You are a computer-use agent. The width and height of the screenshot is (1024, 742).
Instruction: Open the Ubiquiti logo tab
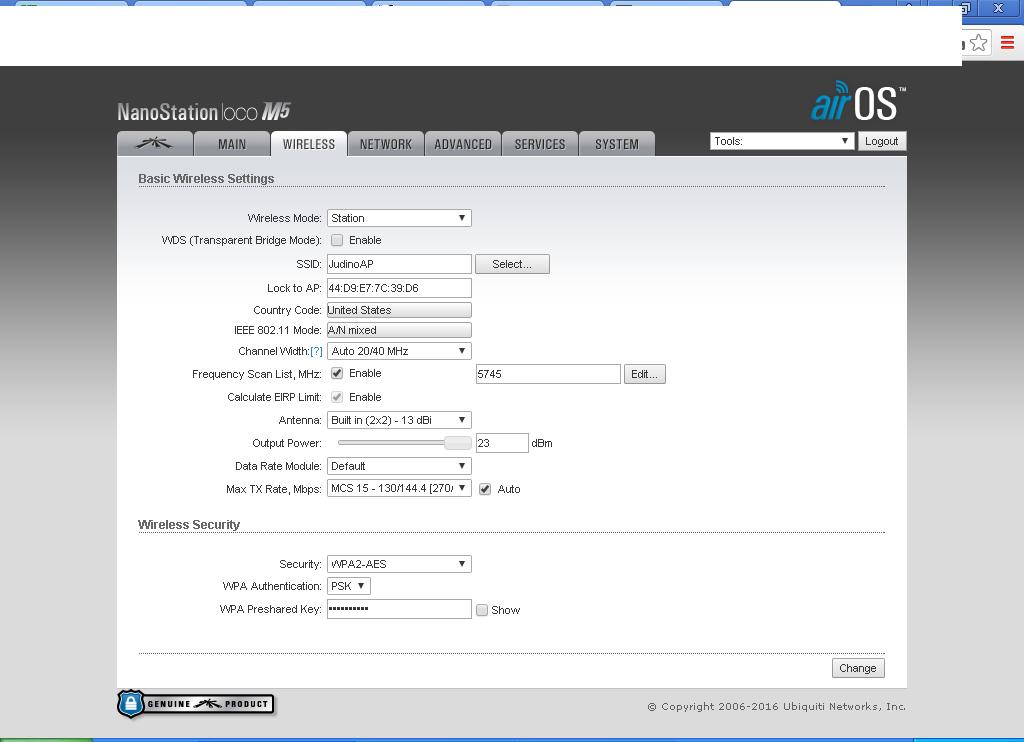(x=155, y=144)
